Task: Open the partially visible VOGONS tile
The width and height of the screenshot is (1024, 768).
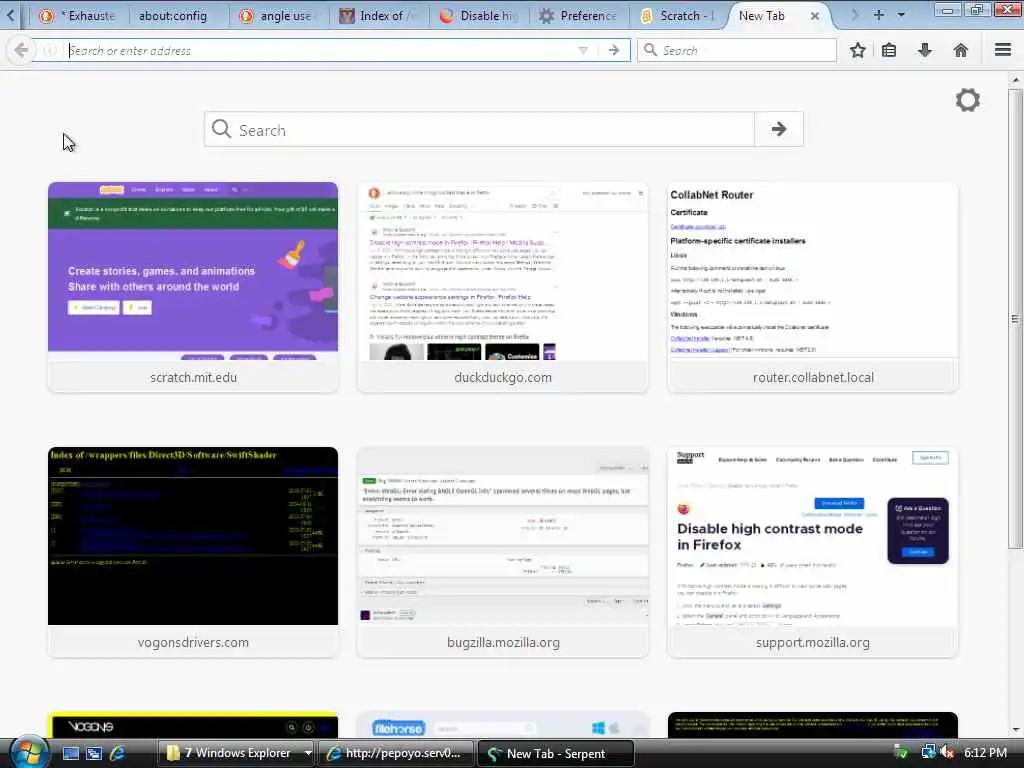Action: pyautogui.click(x=193, y=726)
